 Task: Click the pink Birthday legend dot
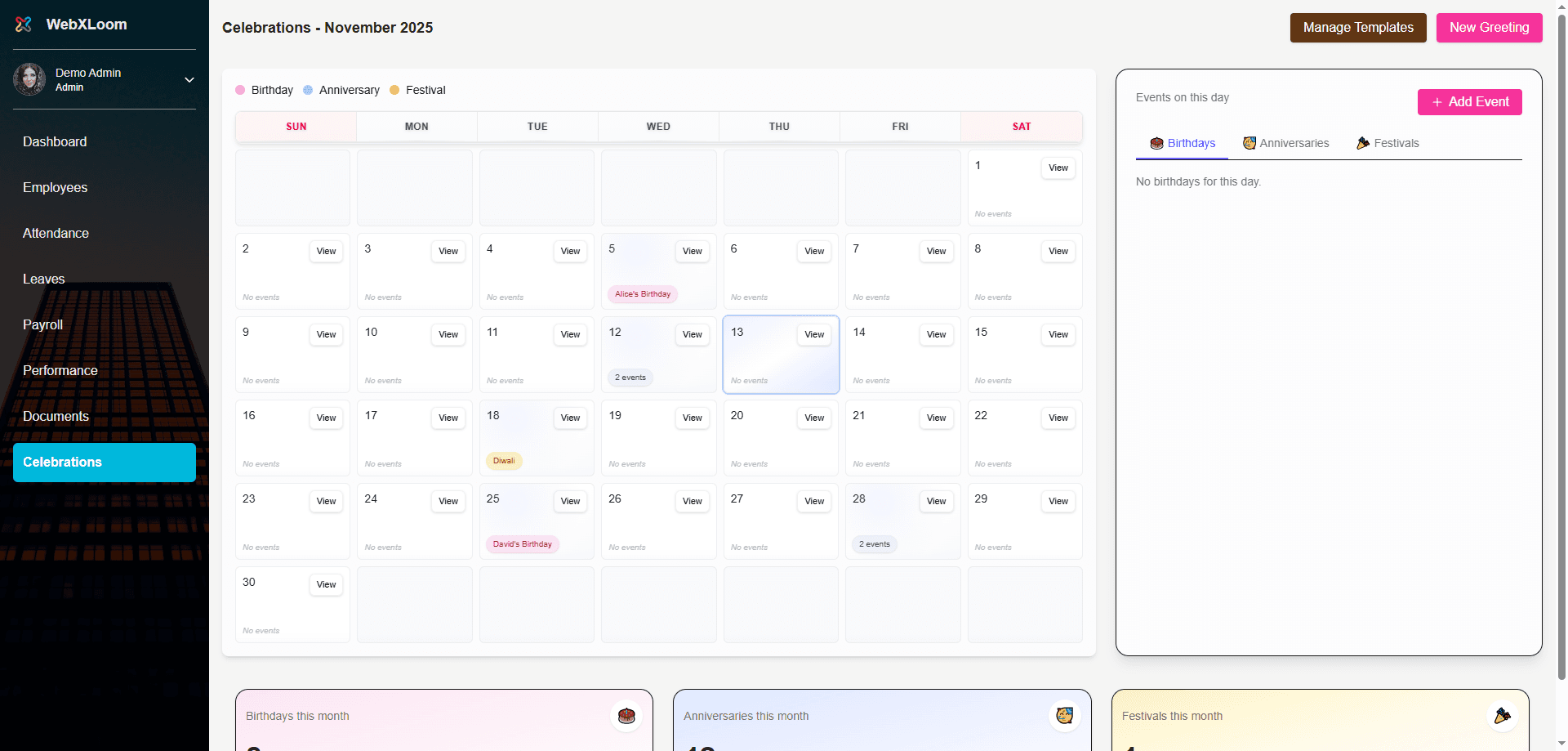240,90
